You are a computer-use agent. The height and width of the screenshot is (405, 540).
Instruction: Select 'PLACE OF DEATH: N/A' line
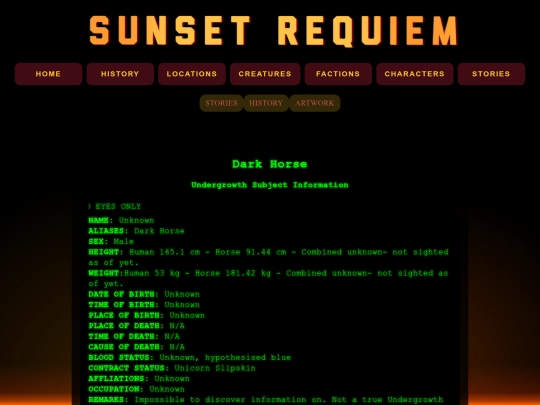point(136,326)
